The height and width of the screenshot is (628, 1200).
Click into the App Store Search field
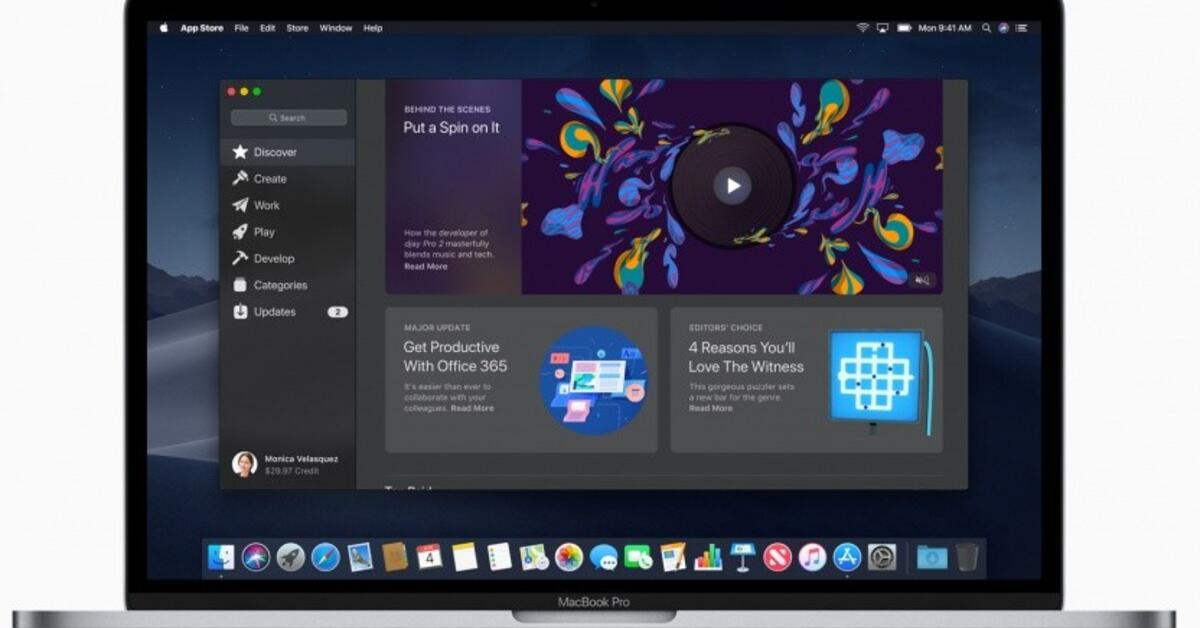coord(289,118)
